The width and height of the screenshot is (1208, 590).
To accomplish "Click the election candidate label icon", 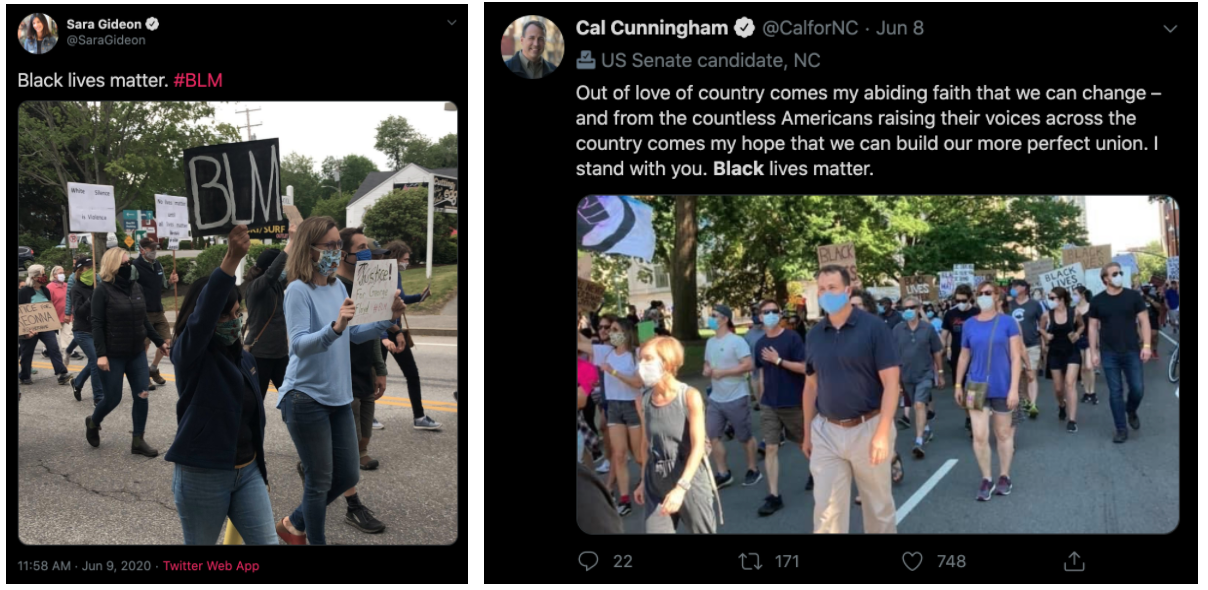I will [585, 61].
